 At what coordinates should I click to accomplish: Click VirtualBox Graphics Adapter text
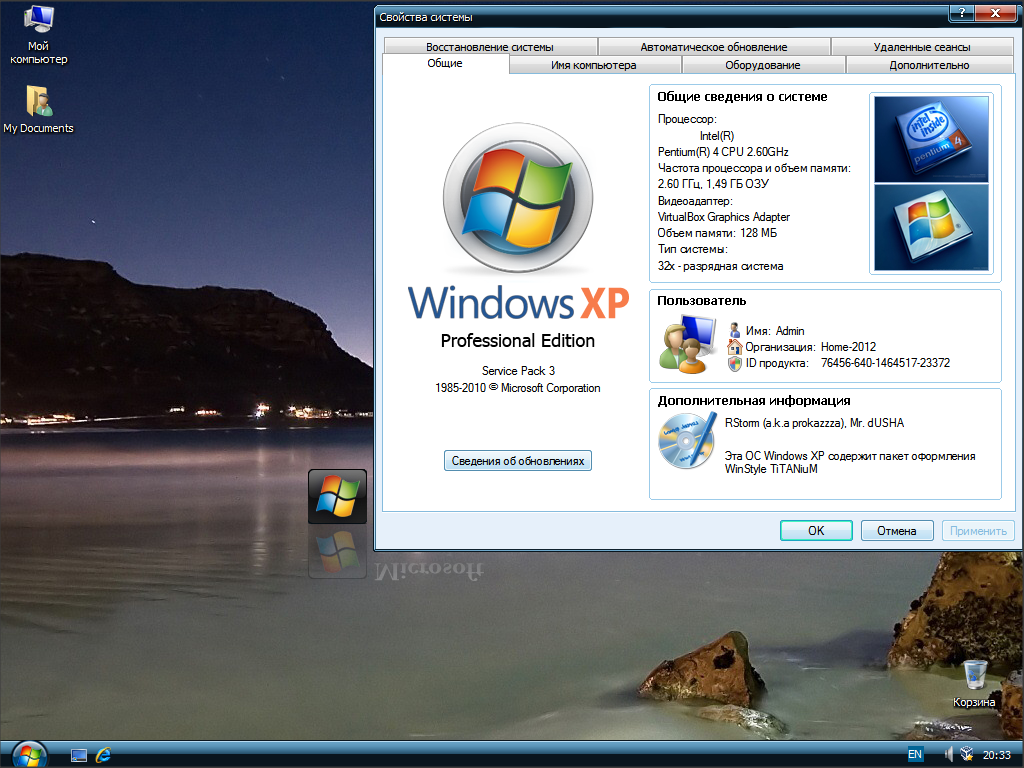click(x=724, y=217)
